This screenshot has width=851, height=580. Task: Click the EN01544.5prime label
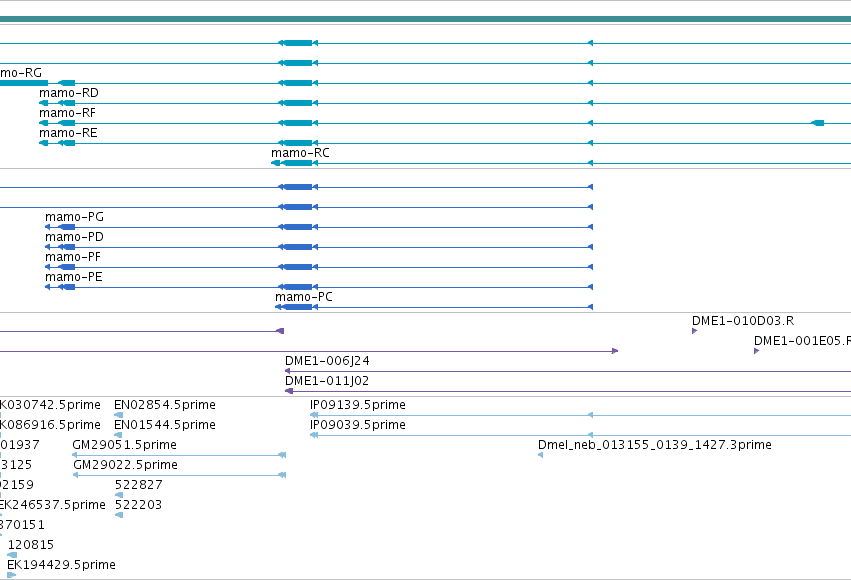(165, 425)
